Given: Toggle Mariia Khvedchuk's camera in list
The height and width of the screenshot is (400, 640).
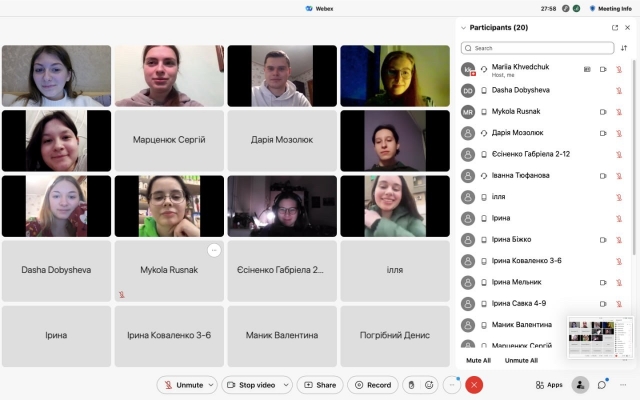Looking at the screenshot, I should pyautogui.click(x=603, y=69).
